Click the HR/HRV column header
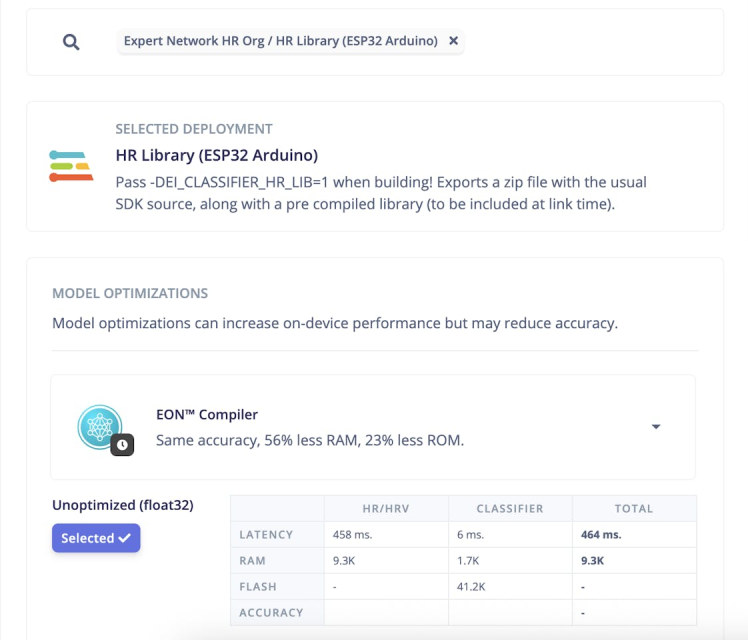 click(x=386, y=508)
